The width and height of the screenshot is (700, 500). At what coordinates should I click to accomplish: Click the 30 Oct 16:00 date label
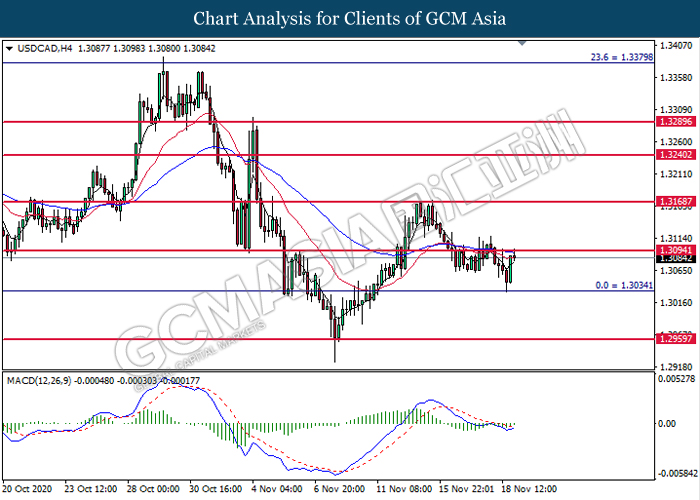[216, 489]
